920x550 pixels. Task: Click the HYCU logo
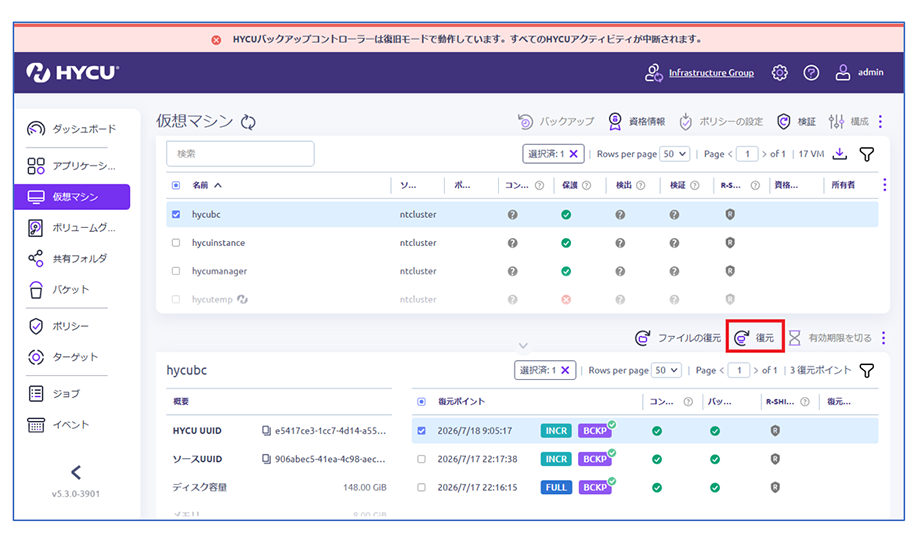click(x=72, y=72)
